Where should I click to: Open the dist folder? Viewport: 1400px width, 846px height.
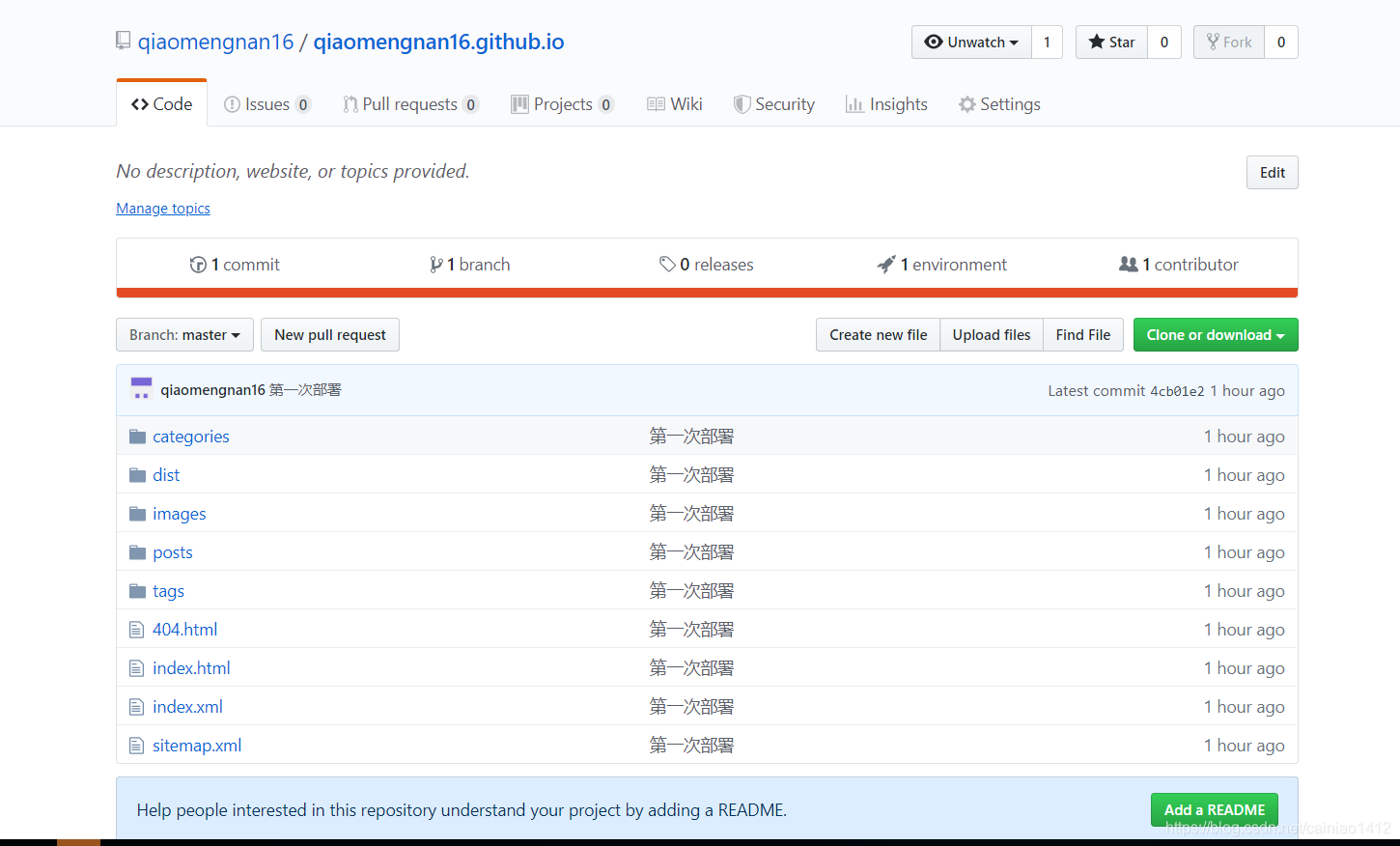pyautogui.click(x=166, y=475)
